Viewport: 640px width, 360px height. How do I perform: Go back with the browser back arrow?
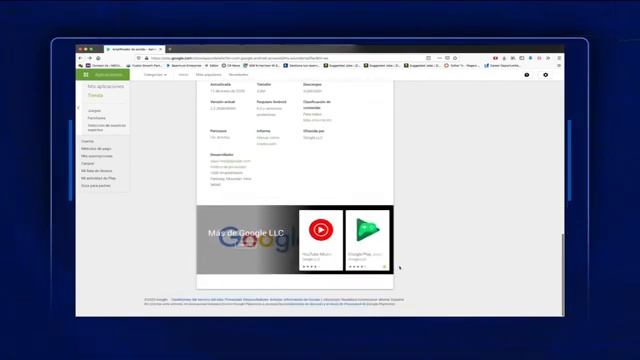click(x=80, y=58)
